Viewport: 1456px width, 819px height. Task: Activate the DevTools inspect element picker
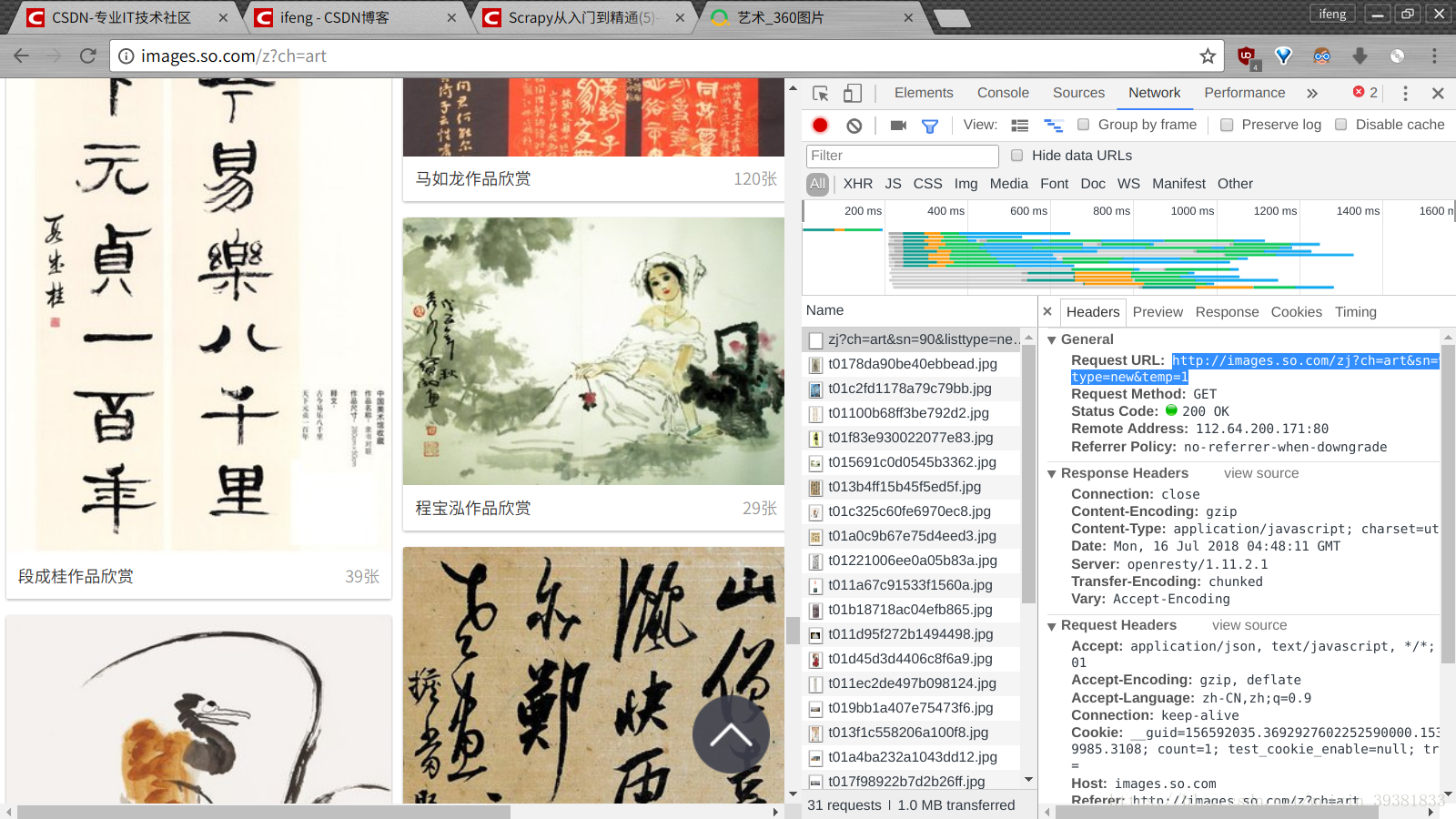(x=820, y=93)
